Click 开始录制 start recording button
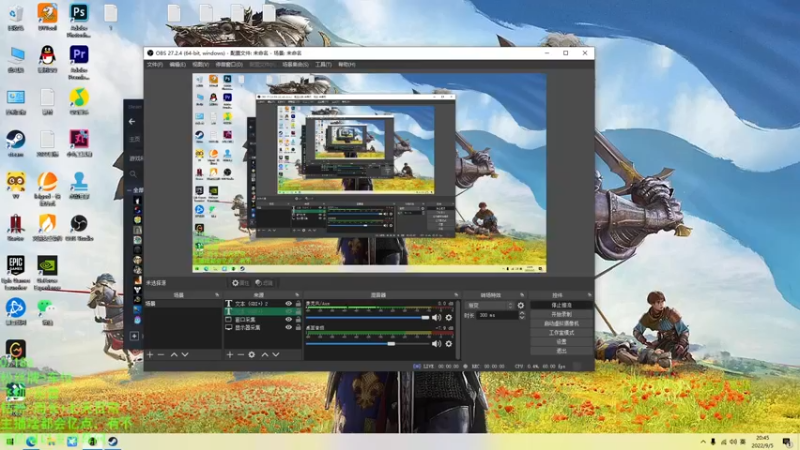This screenshot has width=800, height=450. (561, 314)
